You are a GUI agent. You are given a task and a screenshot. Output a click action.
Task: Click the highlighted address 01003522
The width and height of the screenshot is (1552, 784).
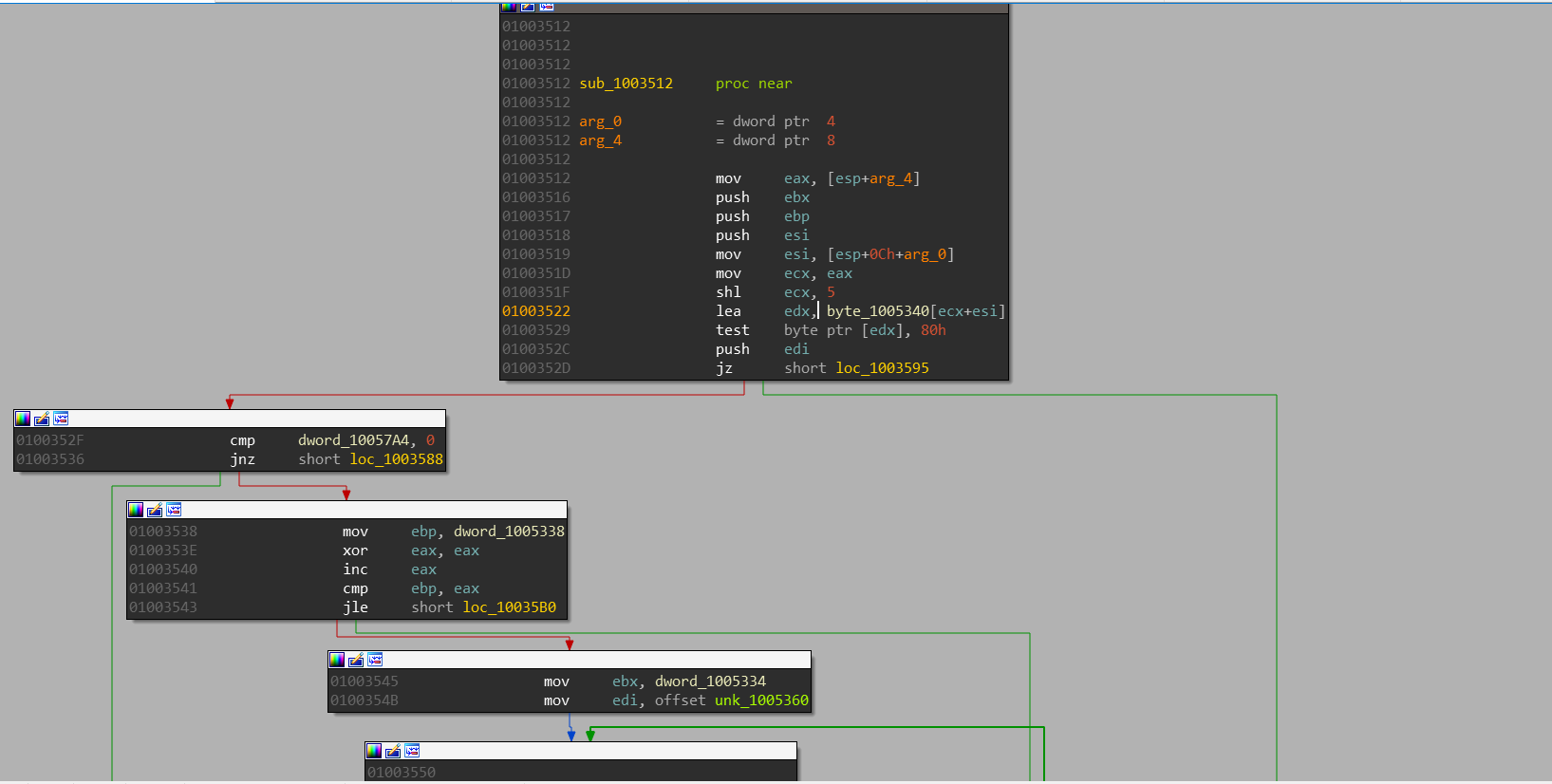click(536, 311)
